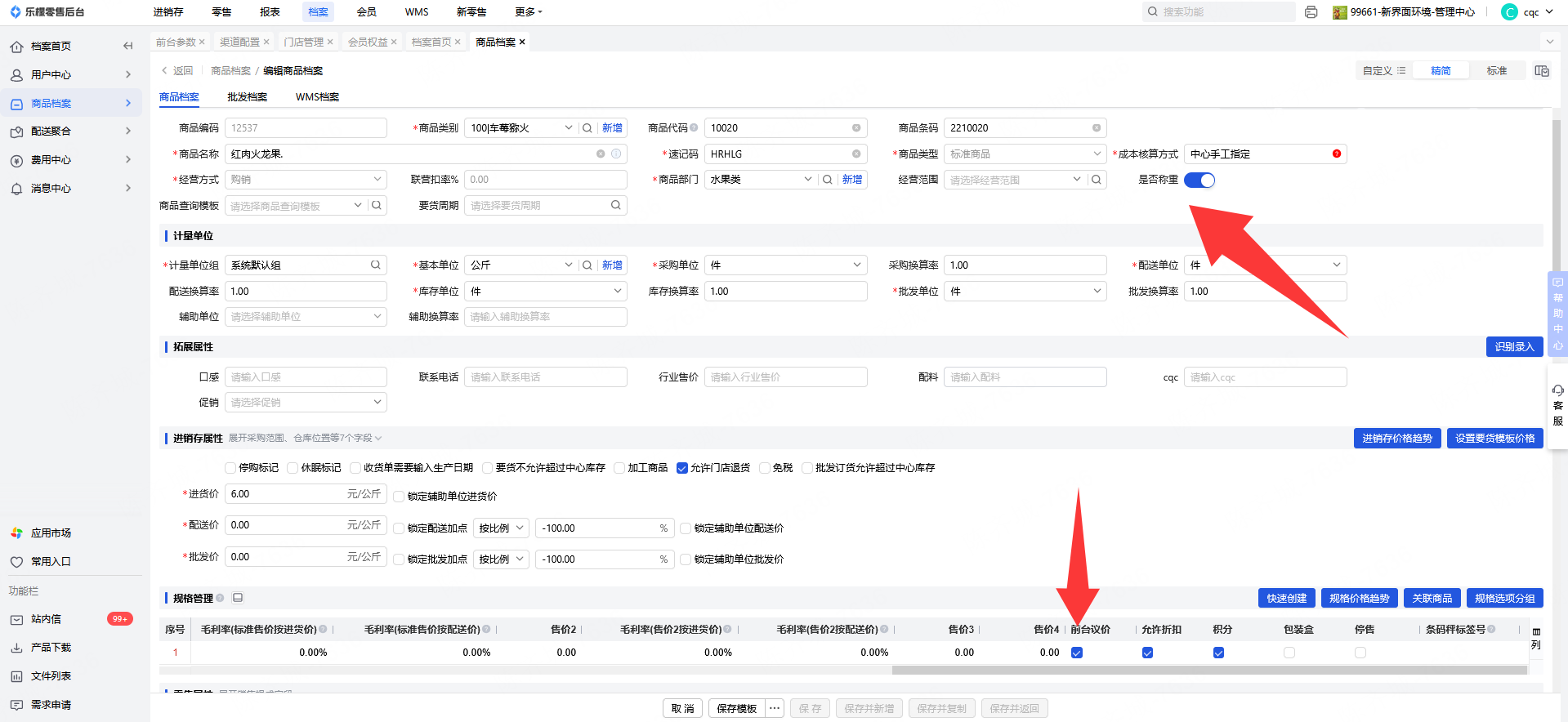Click search icon beside 商品类别 field
The height and width of the screenshot is (722, 1568).
[x=587, y=128]
